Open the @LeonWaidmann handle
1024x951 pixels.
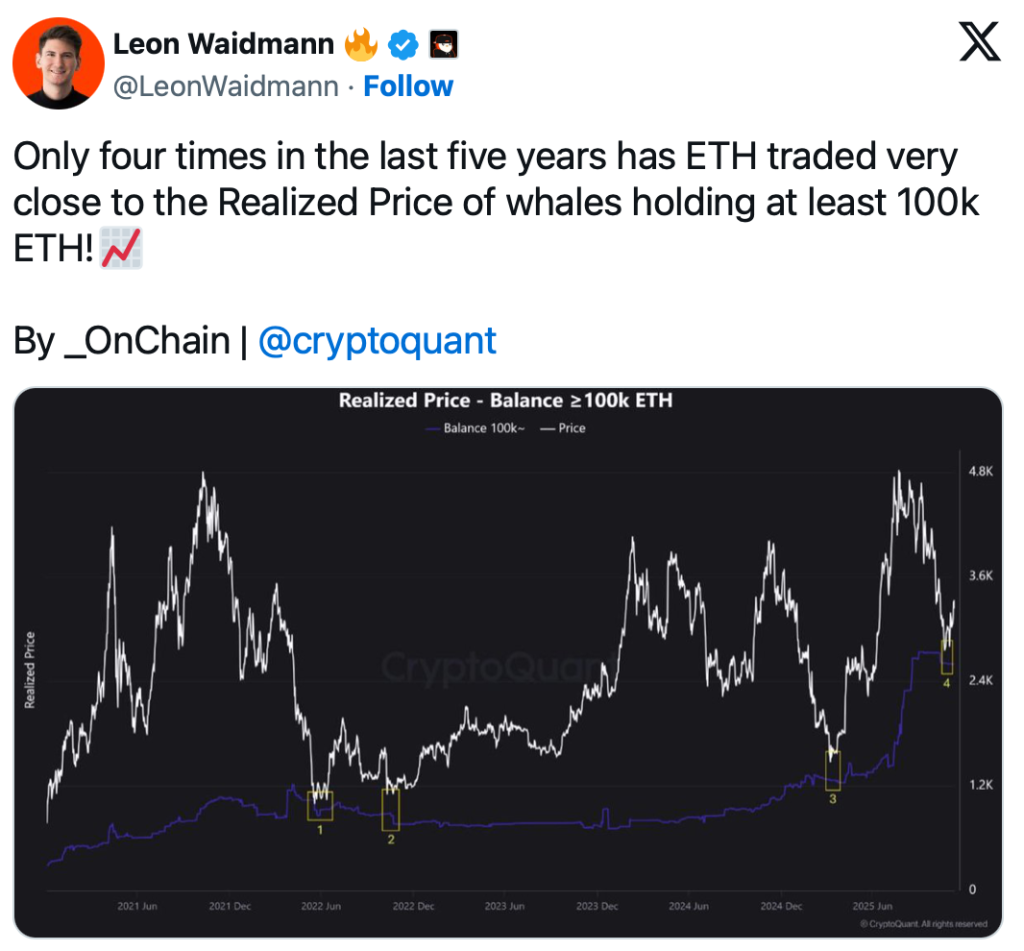point(225,87)
